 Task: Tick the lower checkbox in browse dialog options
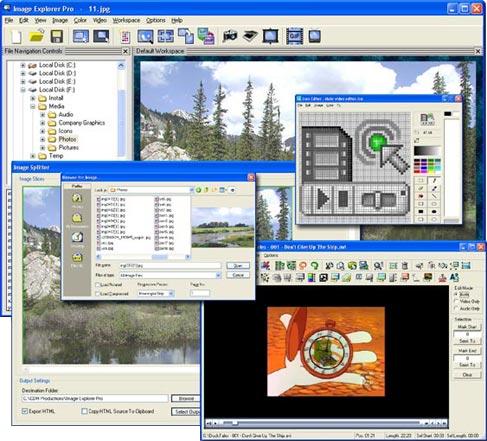coord(98,294)
